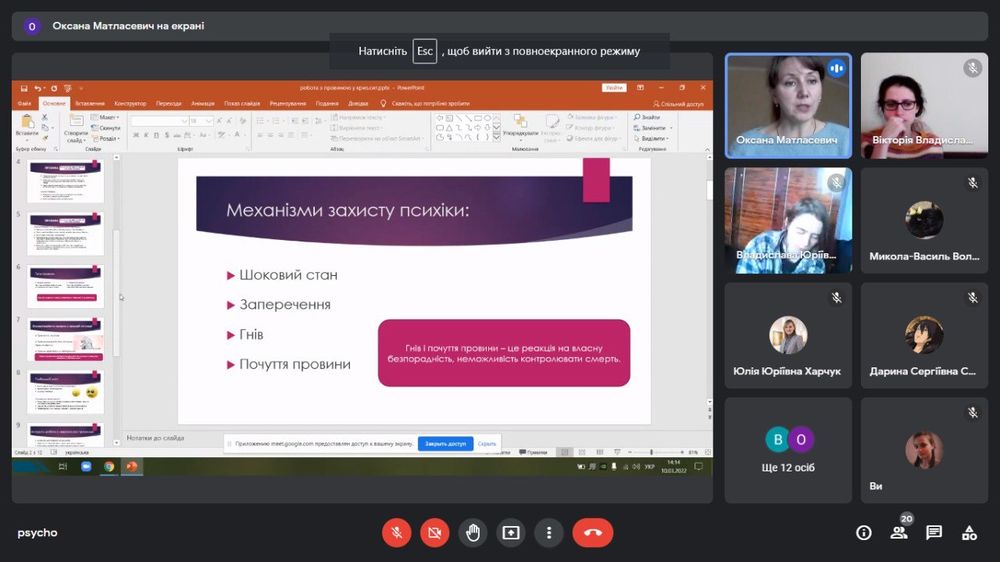This screenshot has height=562, width=1000.
Task: Click the Save icon in PowerPoint title bar
Action: pyautogui.click(x=24, y=88)
